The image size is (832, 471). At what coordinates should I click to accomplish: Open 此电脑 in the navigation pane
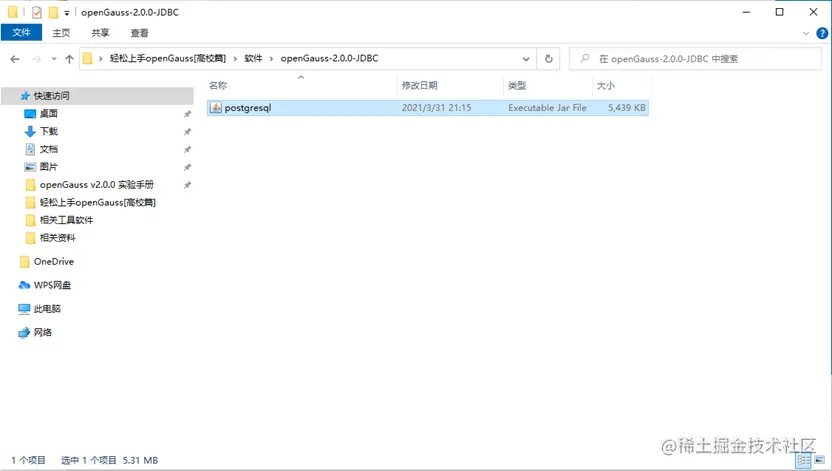tap(47, 309)
